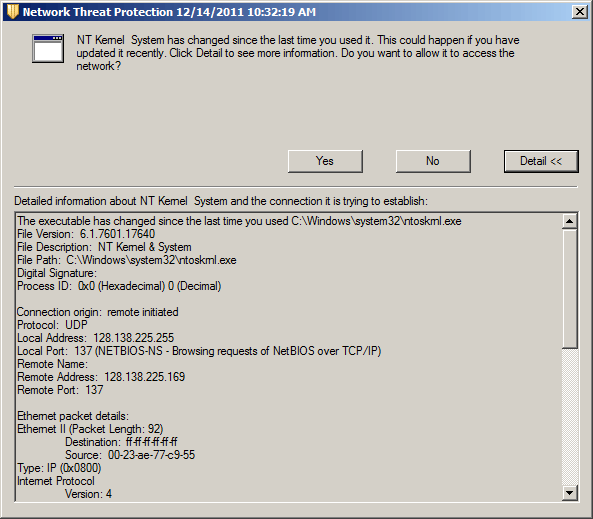Click the Yes button to allow access

pos(325,161)
